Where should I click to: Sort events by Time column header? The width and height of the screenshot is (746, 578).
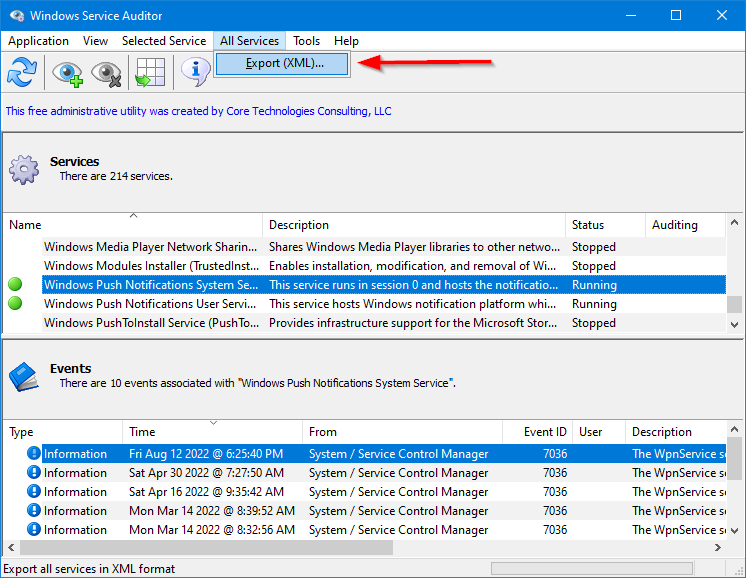213,431
